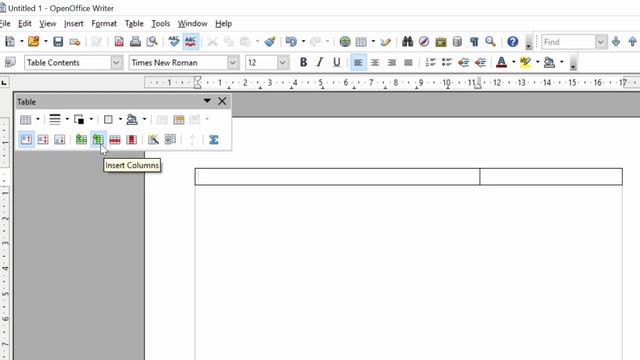Click the New document icon
640x360 pixels.
tap(10, 42)
